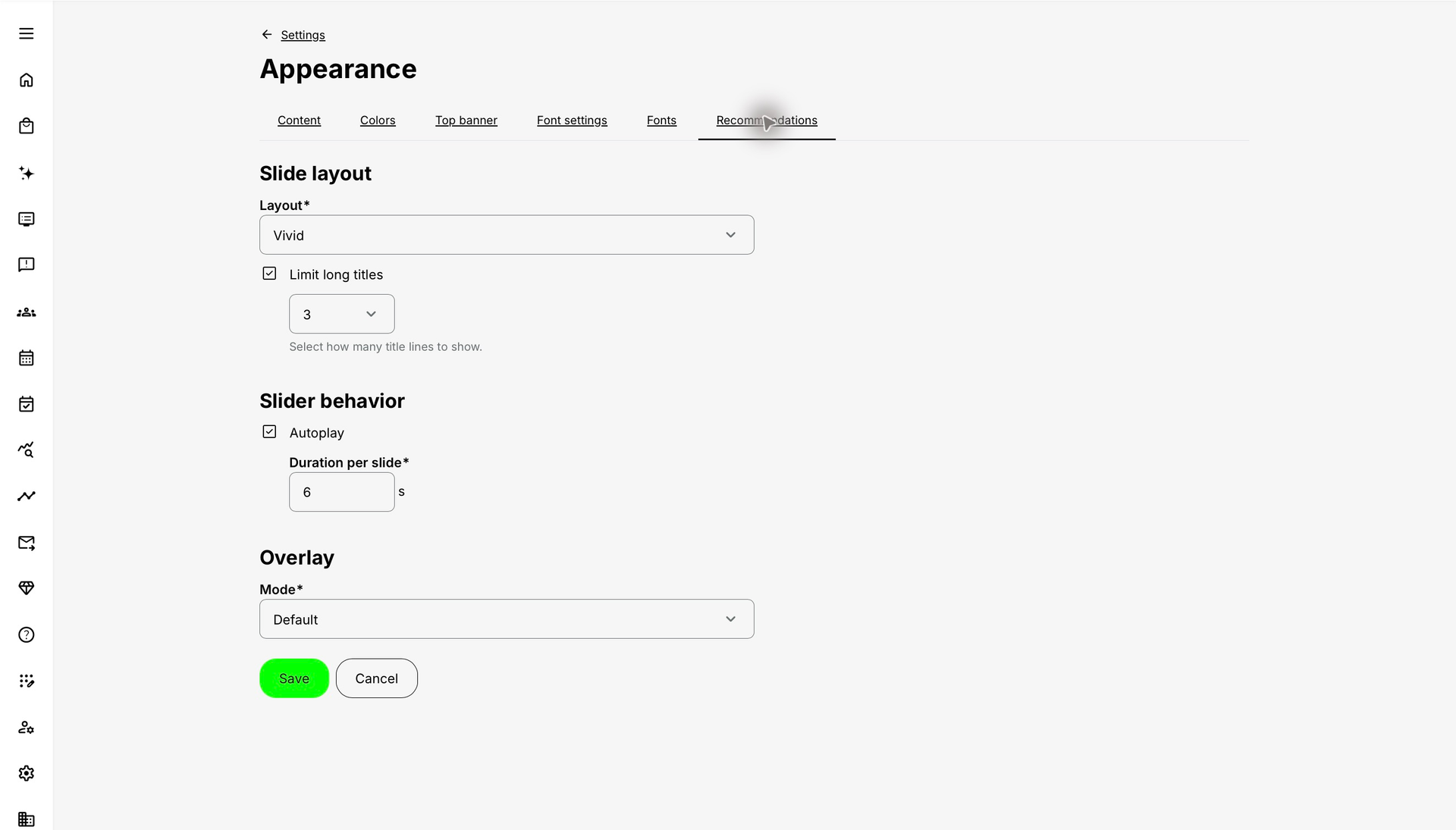Click the Cancel button
The width and height of the screenshot is (1456, 830).
pyautogui.click(x=377, y=678)
